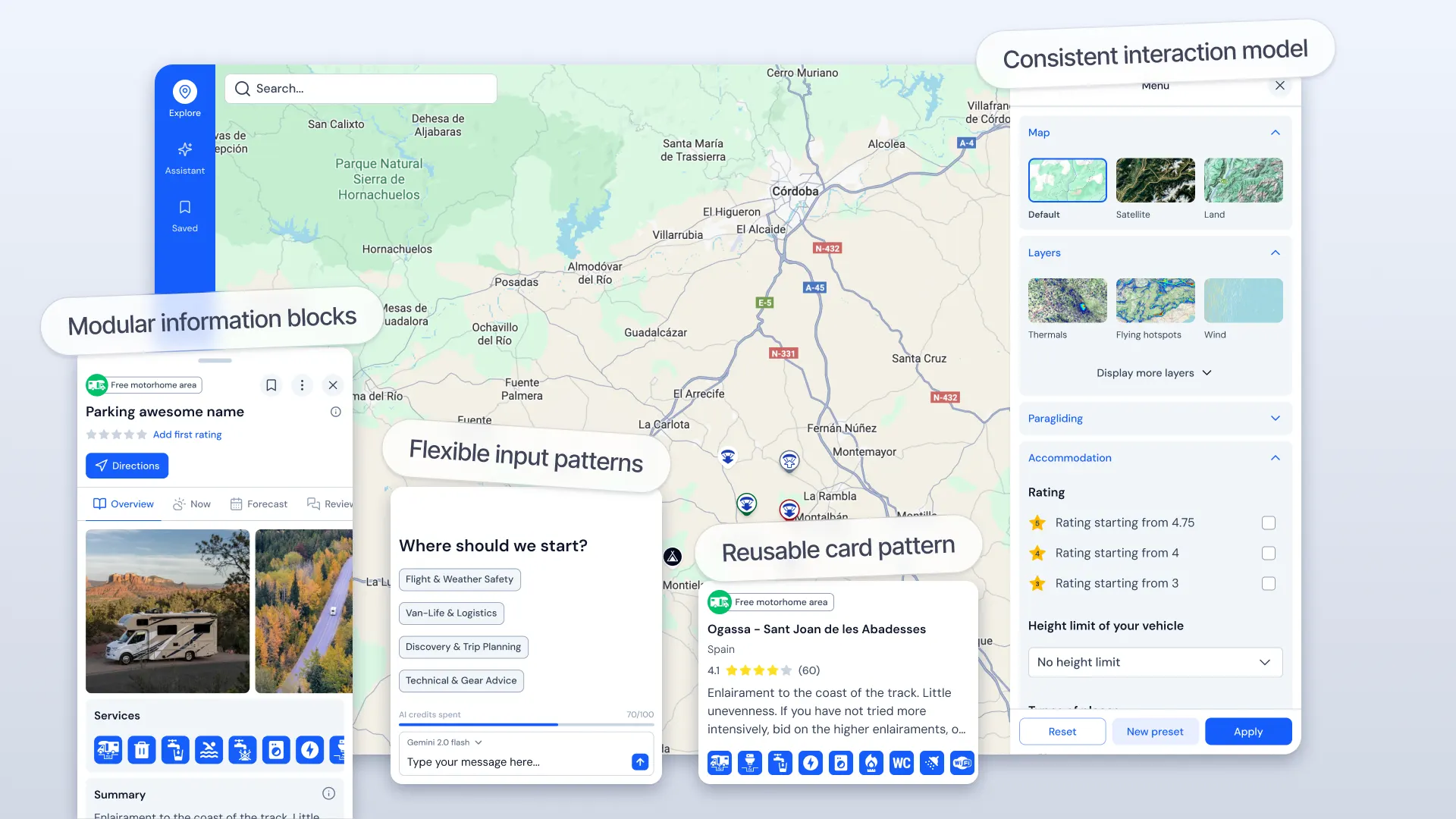The height and width of the screenshot is (819, 1456).
Task: Click the info icon next to Summary
Action: click(x=328, y=793)
